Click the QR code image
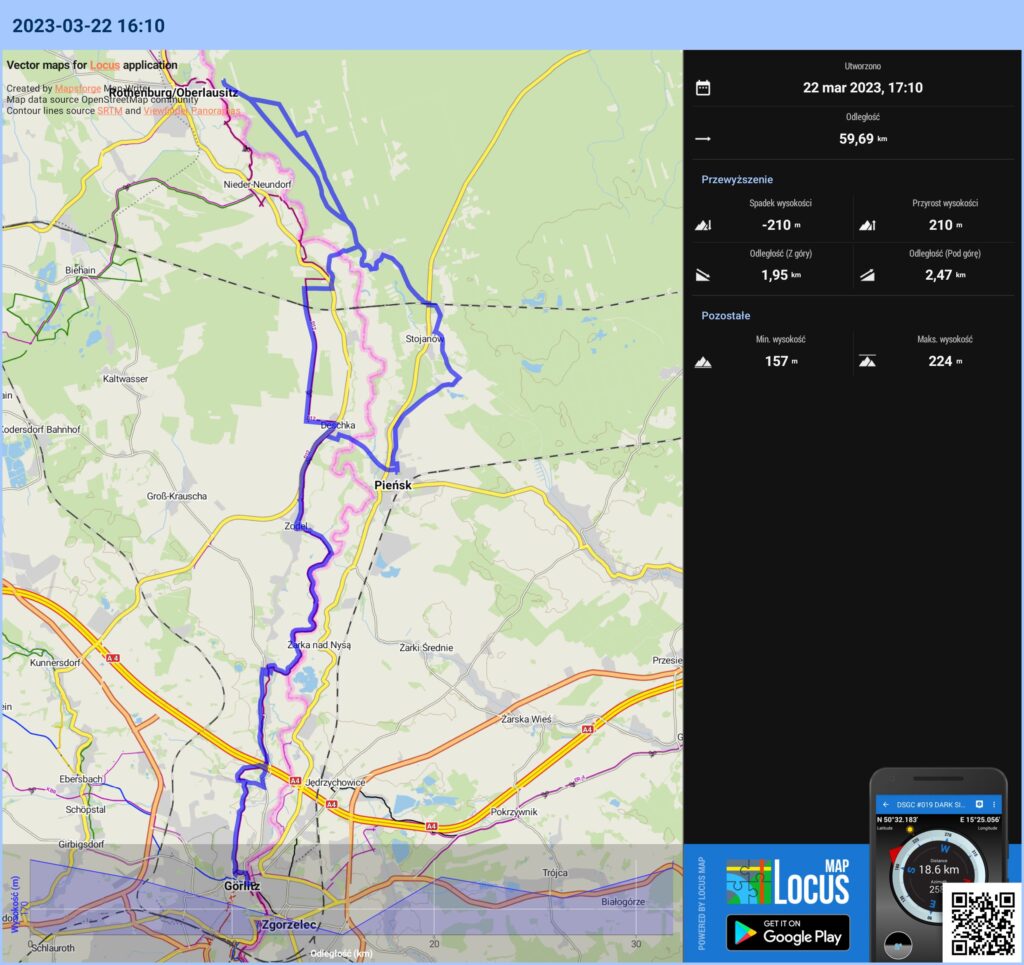Viewport: 1024px width, 965px height. point(981,923)
